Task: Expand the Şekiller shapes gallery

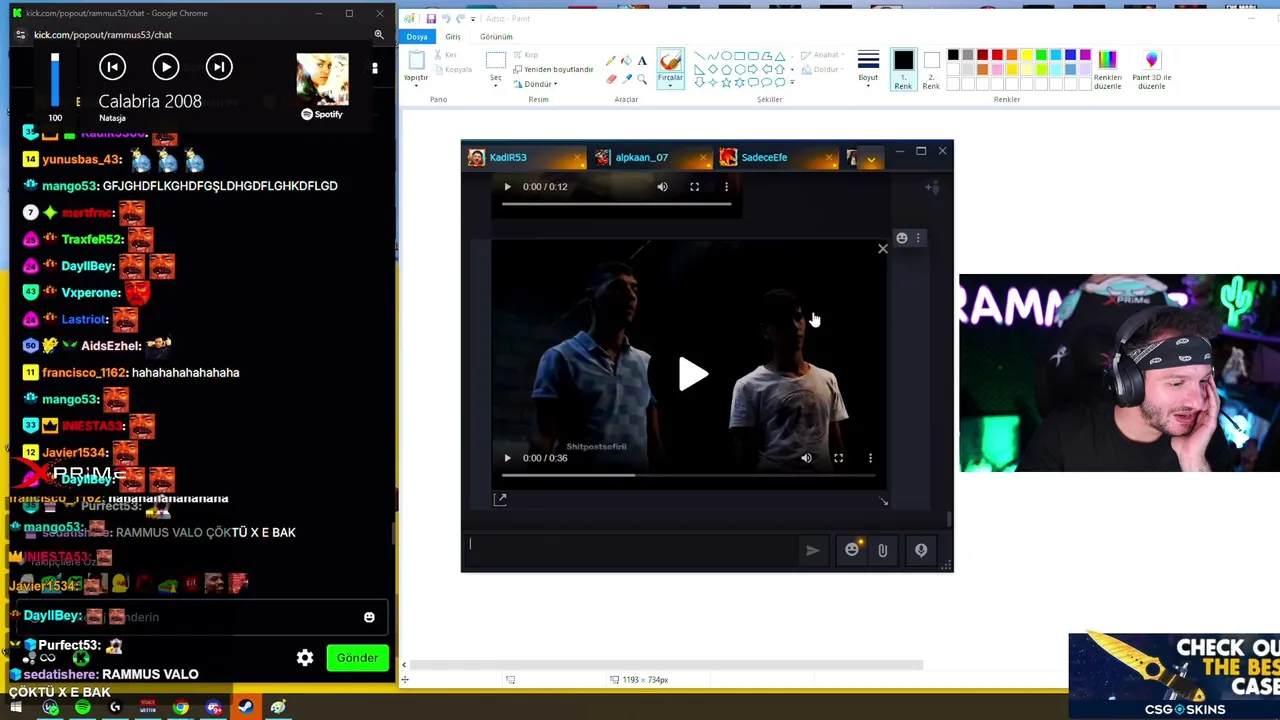Action: coord(794,82)
